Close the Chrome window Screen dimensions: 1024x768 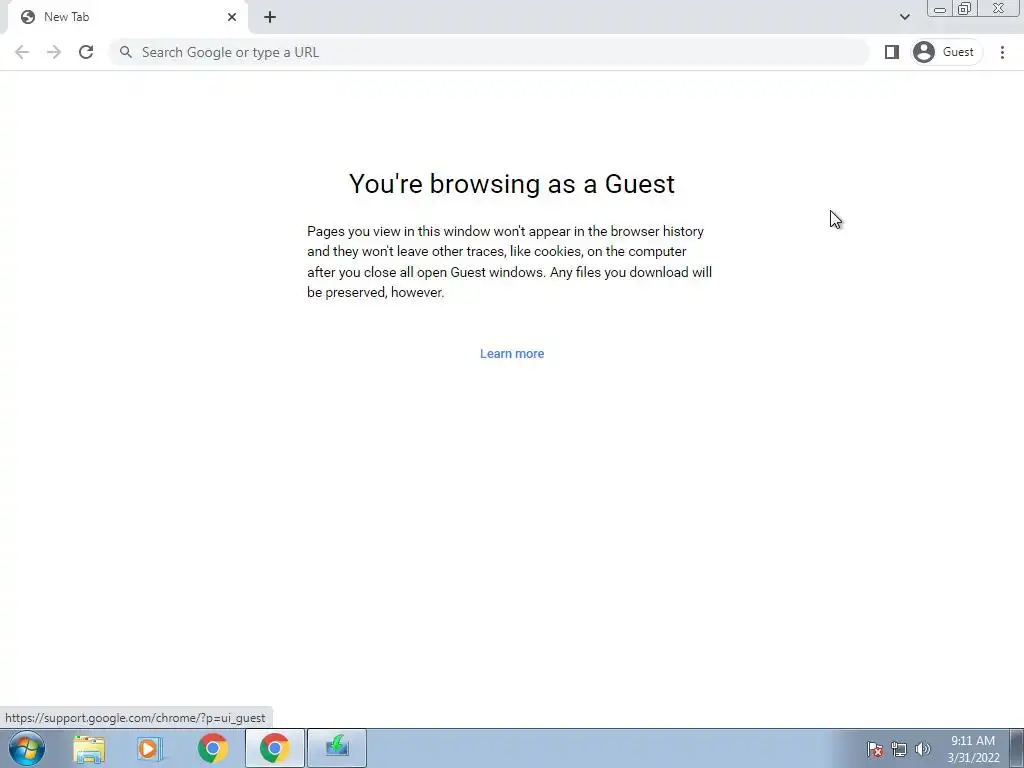[x=999, y=8]
